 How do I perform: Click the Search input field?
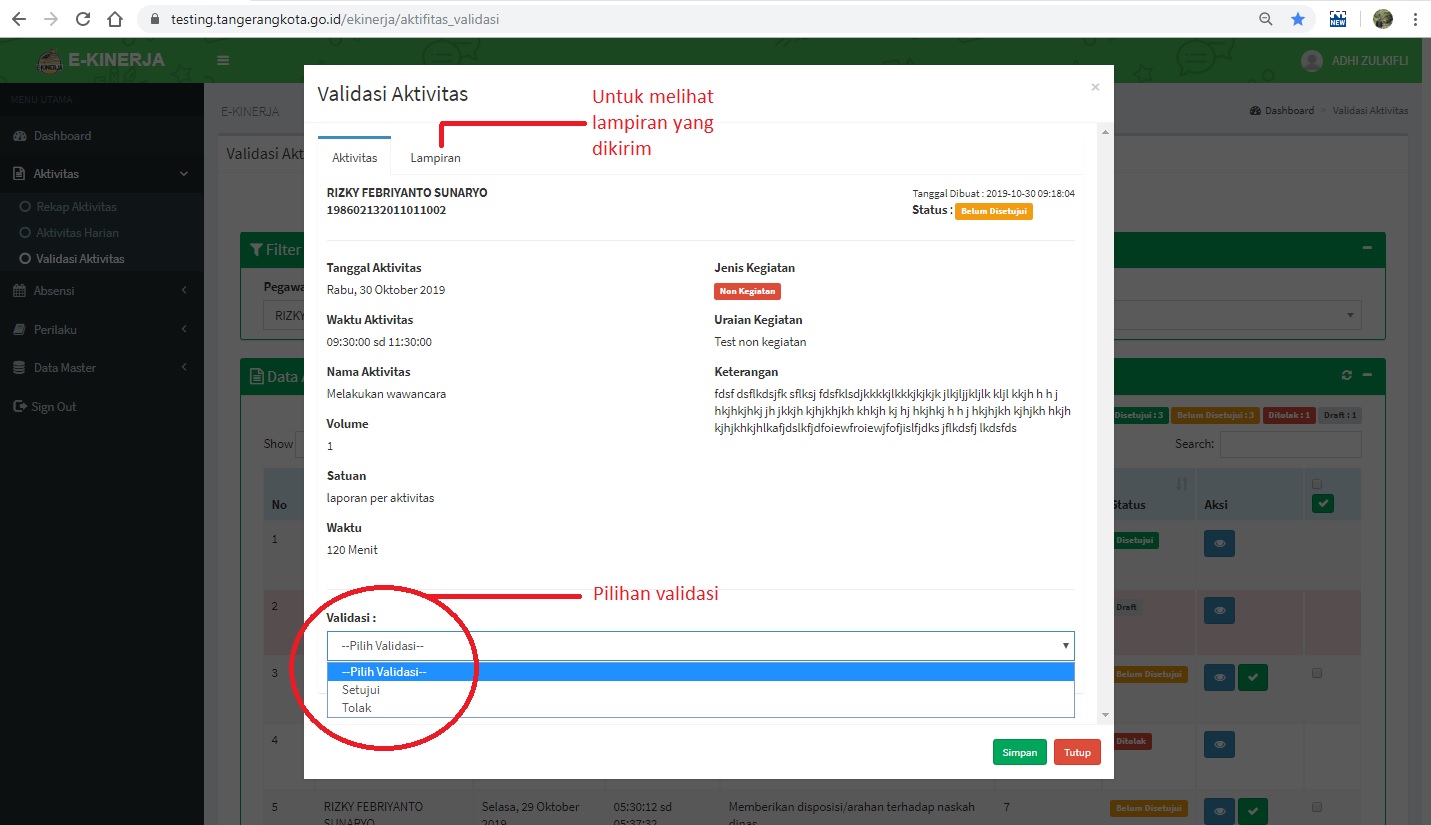1290,444
